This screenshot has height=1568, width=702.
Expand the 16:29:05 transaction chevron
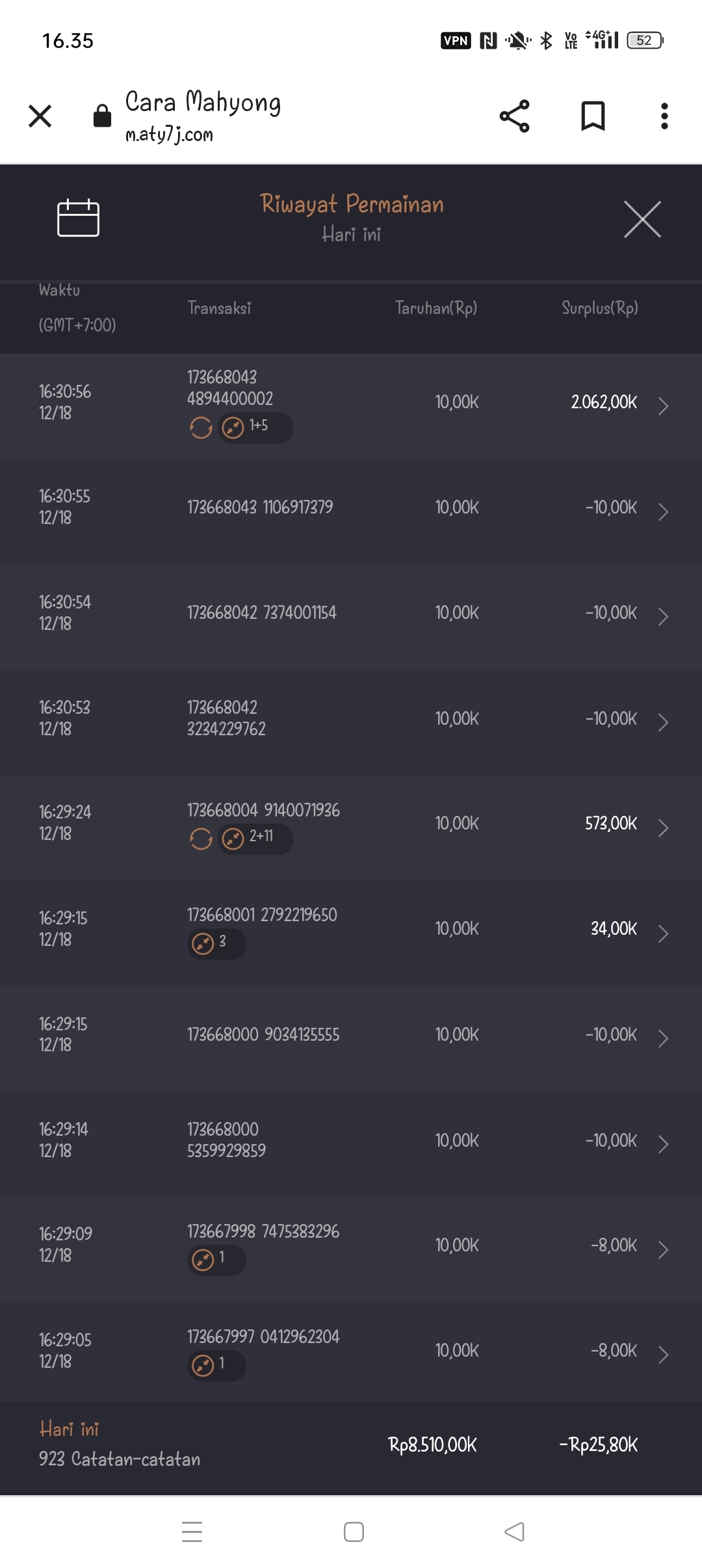coord(663,1354)
